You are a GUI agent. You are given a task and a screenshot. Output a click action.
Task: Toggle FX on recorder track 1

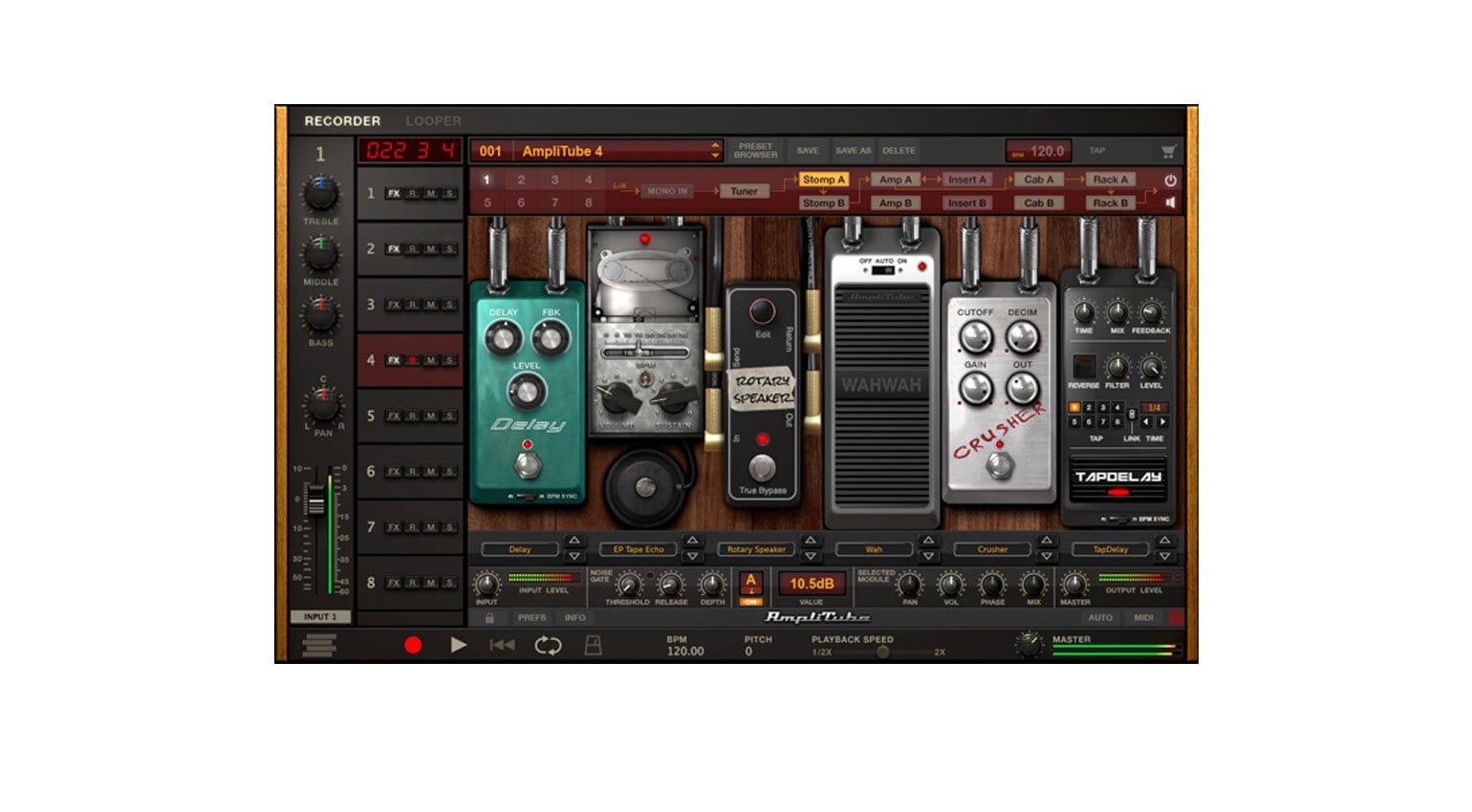point(394,194)
